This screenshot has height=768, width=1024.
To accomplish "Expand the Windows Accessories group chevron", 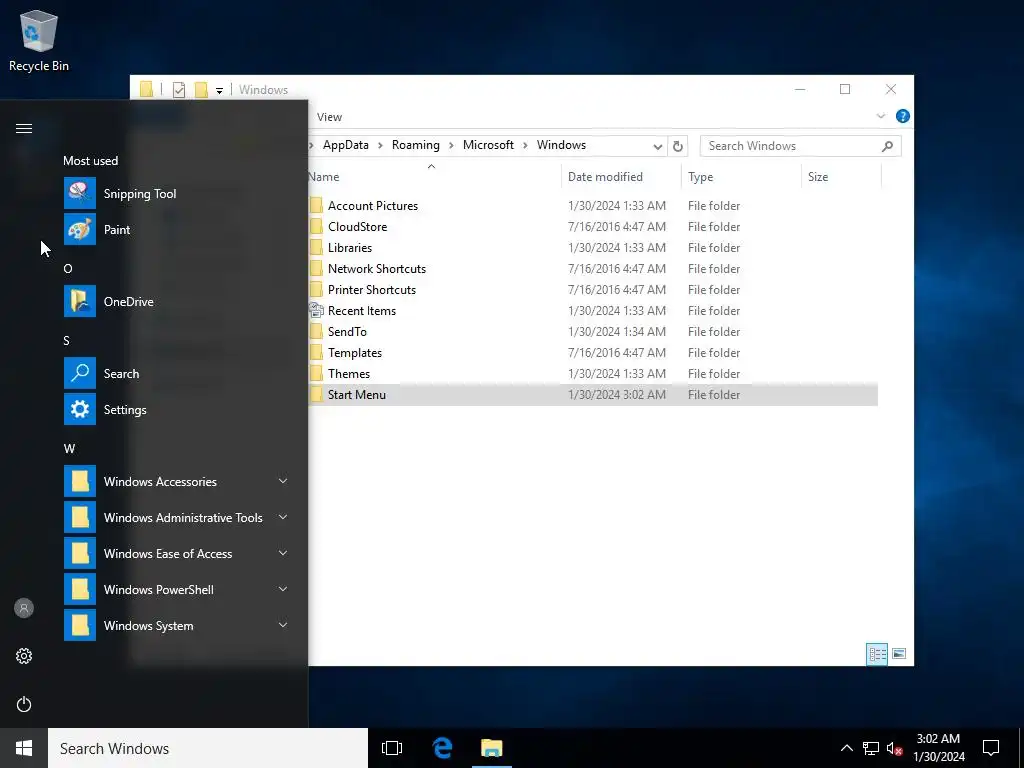I will click(283, 481).
